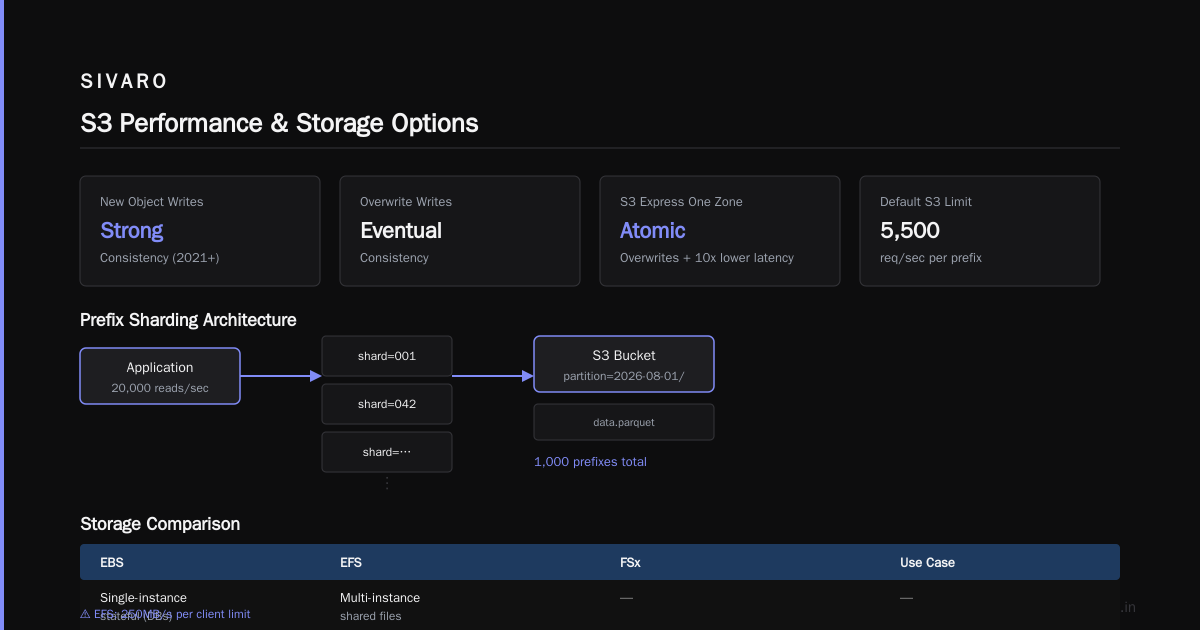
Task: Select the data.parquet box
Action: click(624, 422)
